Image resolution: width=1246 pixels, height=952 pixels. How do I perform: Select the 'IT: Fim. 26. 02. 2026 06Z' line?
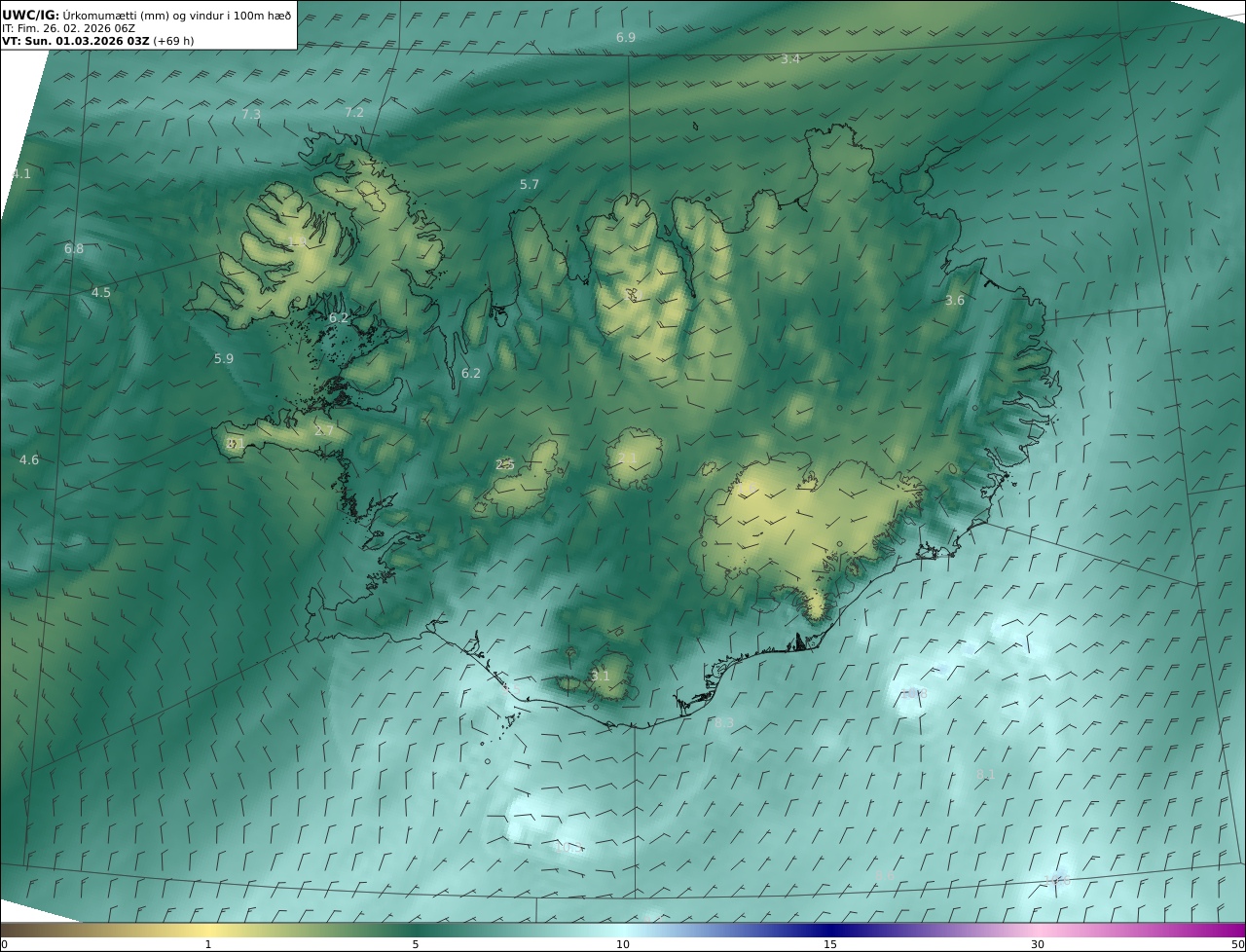67,28
